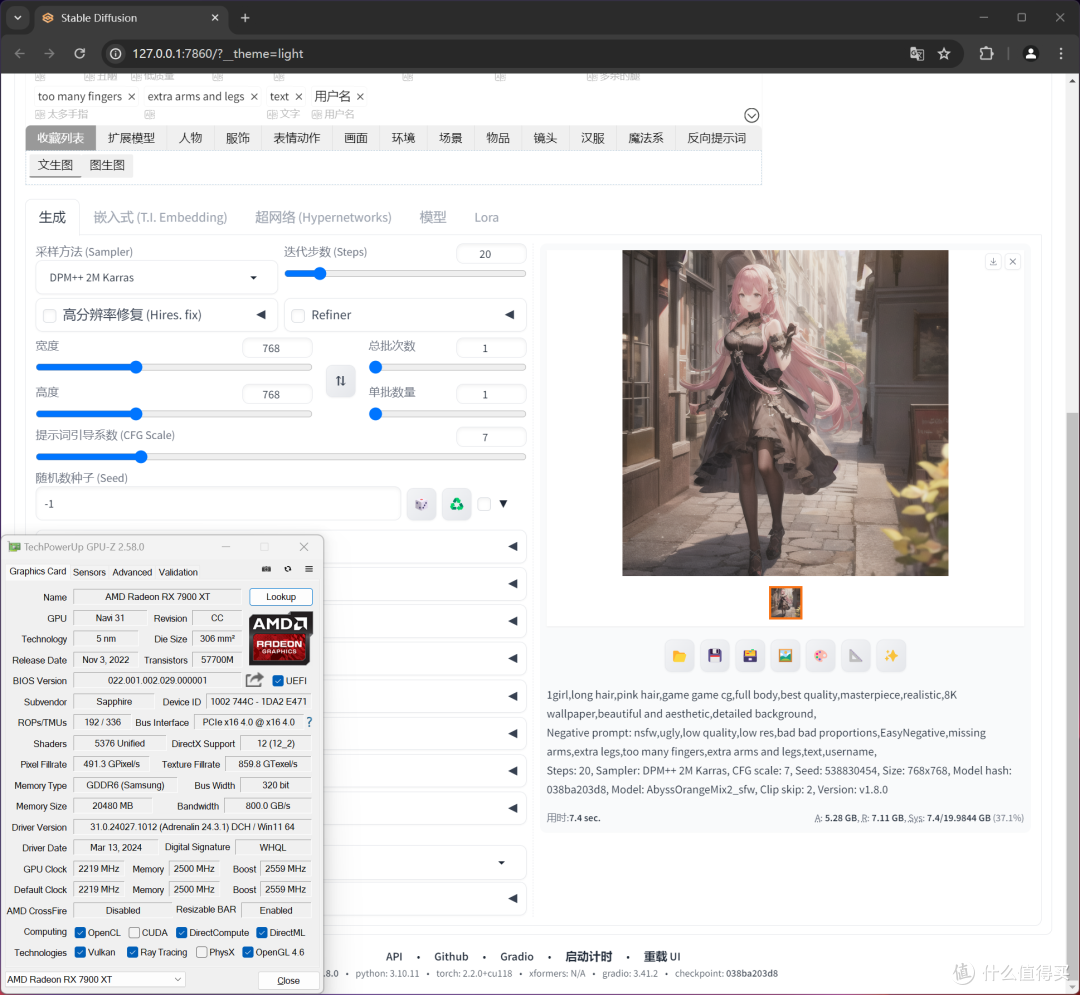The height and width of the screenshot is (995, 1080).
Task: Click the sparkle icon below generated image
Action: pyautogui.click(x=891, y=656)
